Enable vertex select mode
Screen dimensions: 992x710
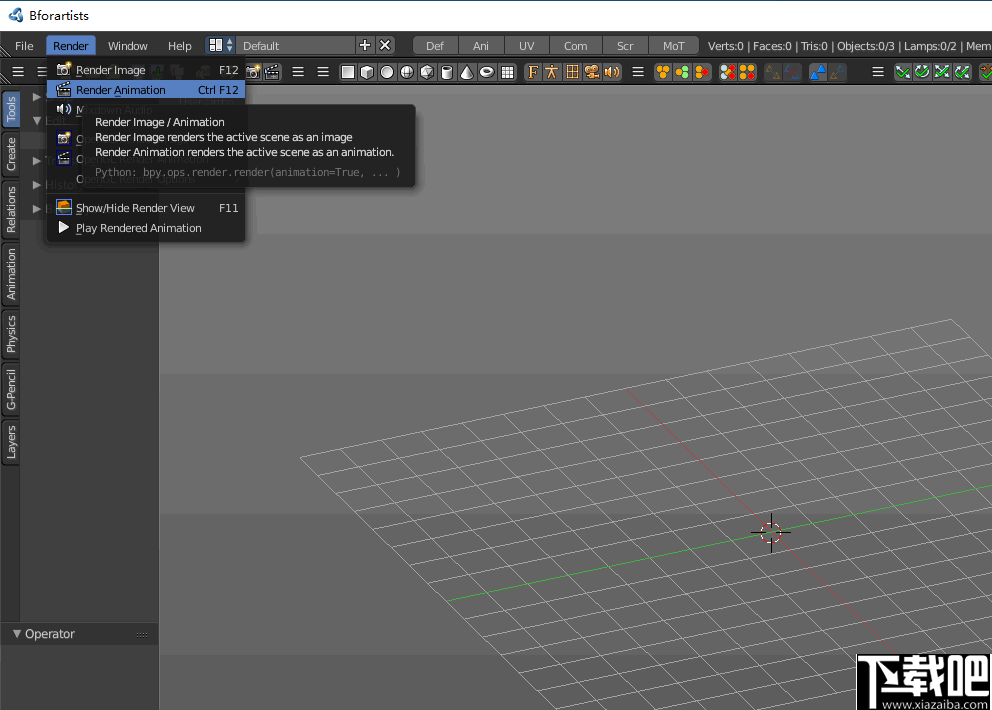pos(663,72)
